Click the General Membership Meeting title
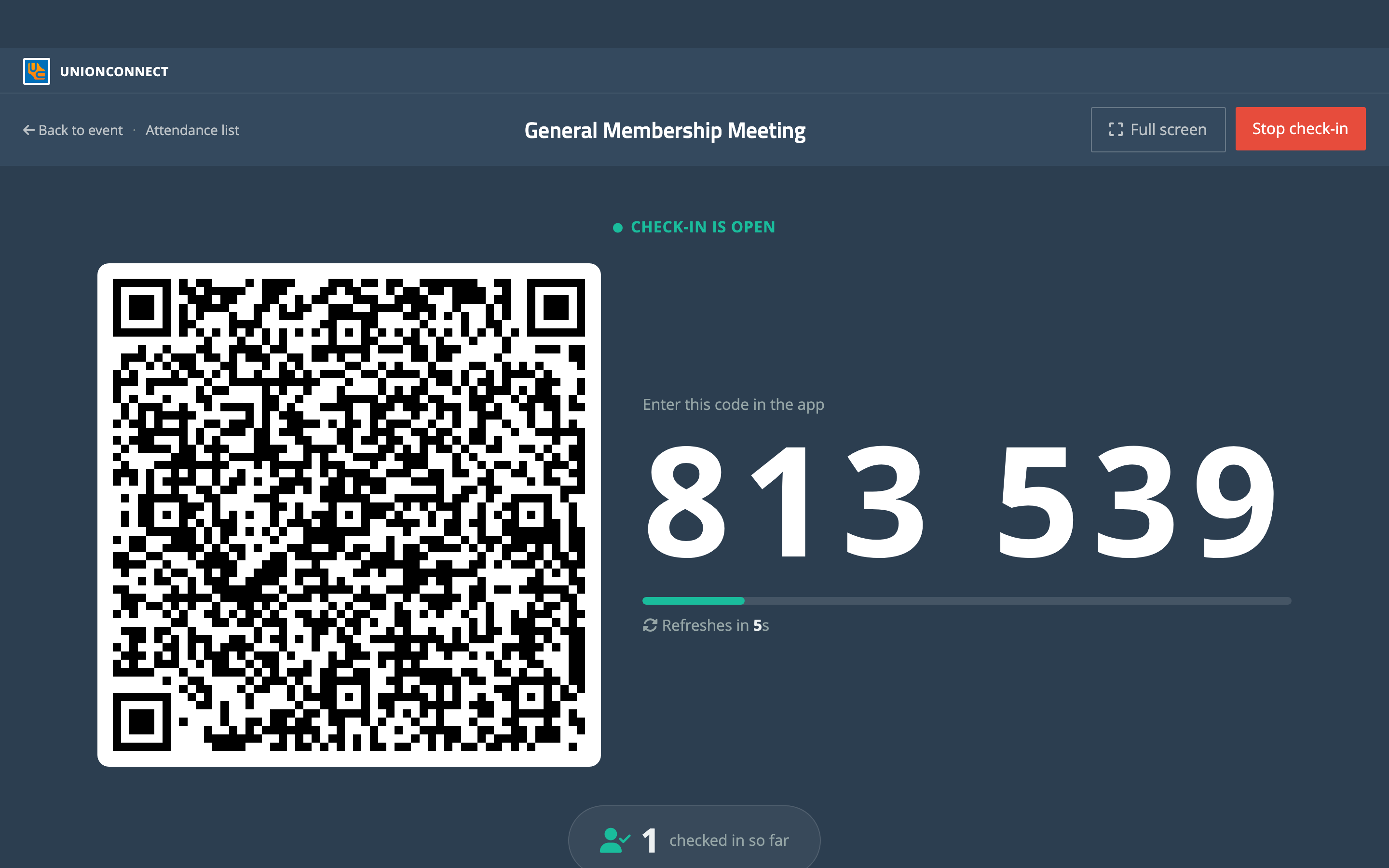1389x868 pixels. click(665, 130)
